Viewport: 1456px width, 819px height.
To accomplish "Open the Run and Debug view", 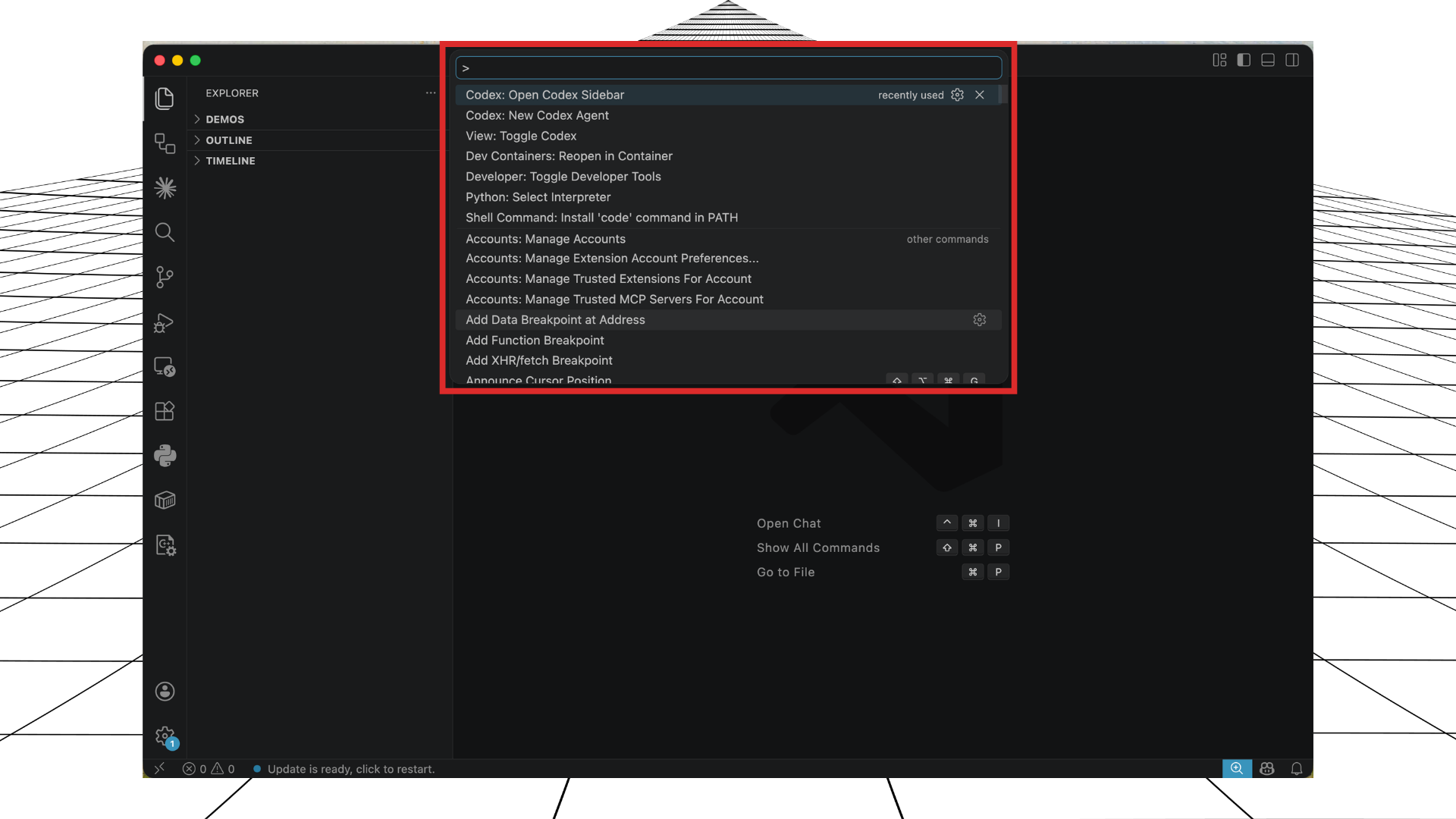I will pos(165,324).
